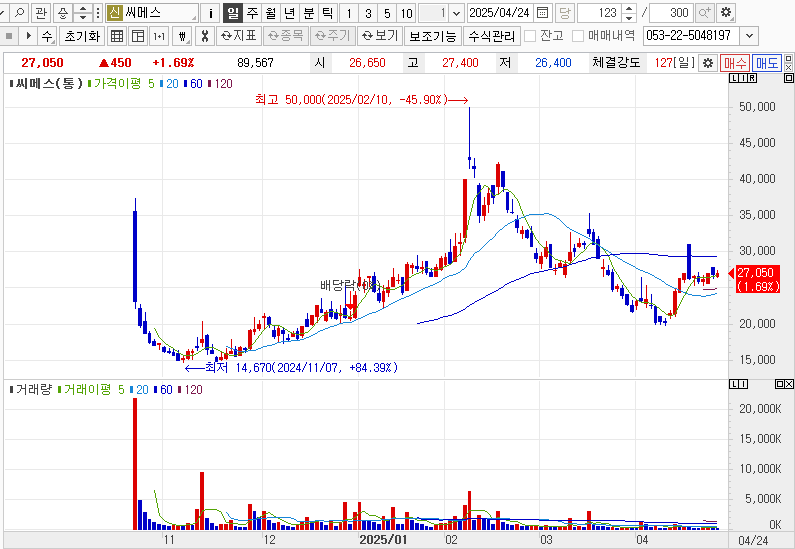Open the gear icon beside 체결강도
Viewport: 795px width, 549px height.
point(708,63)
